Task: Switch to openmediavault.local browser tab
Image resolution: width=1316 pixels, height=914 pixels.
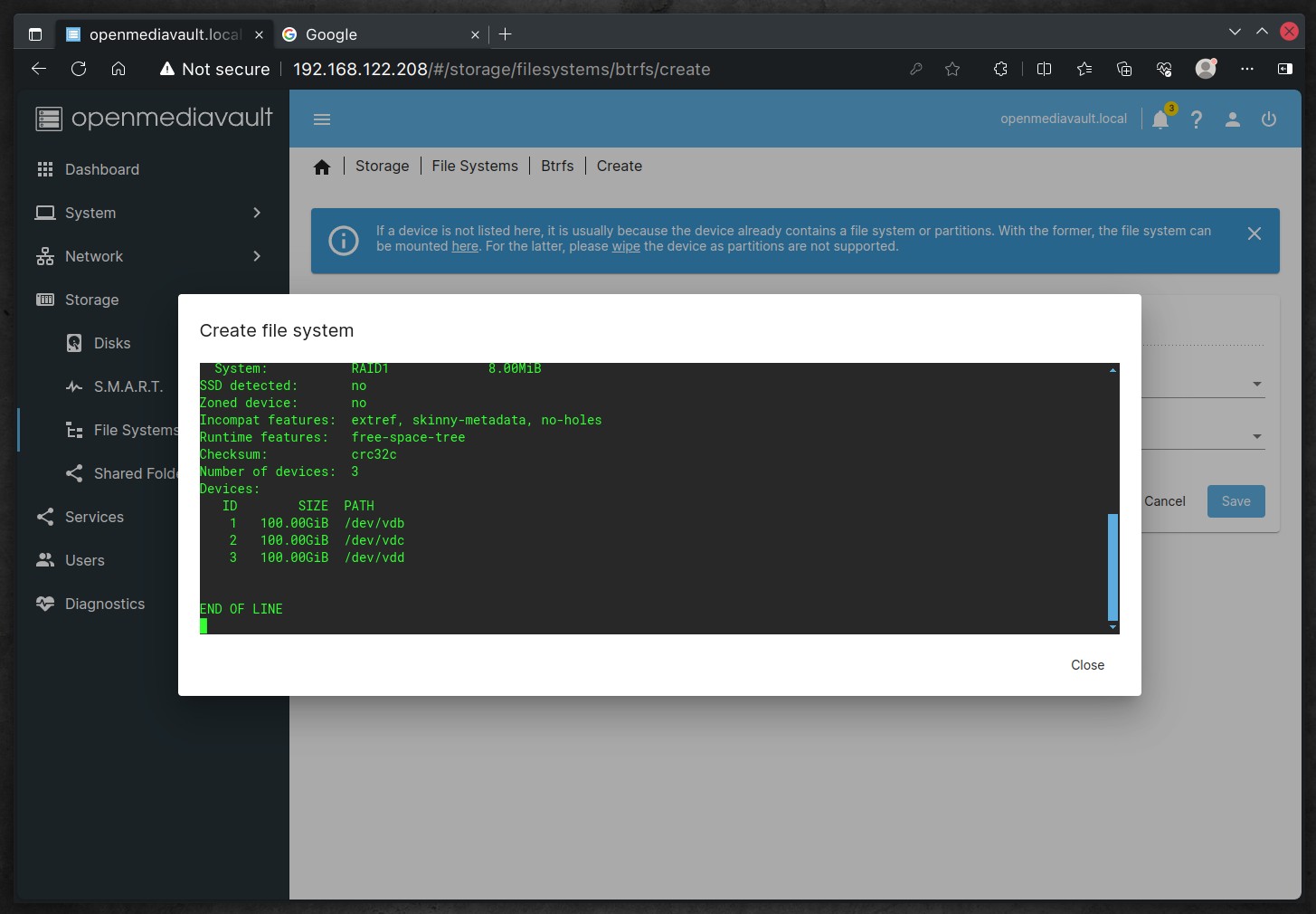Action: click(x=165, y=34)
